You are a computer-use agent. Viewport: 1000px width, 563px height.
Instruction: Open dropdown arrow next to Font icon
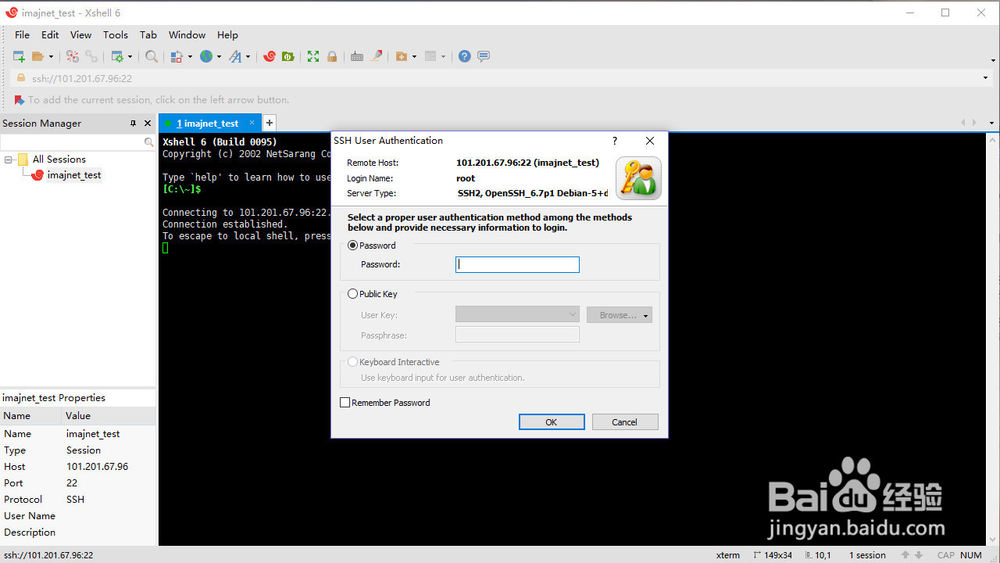coord(248,57)
